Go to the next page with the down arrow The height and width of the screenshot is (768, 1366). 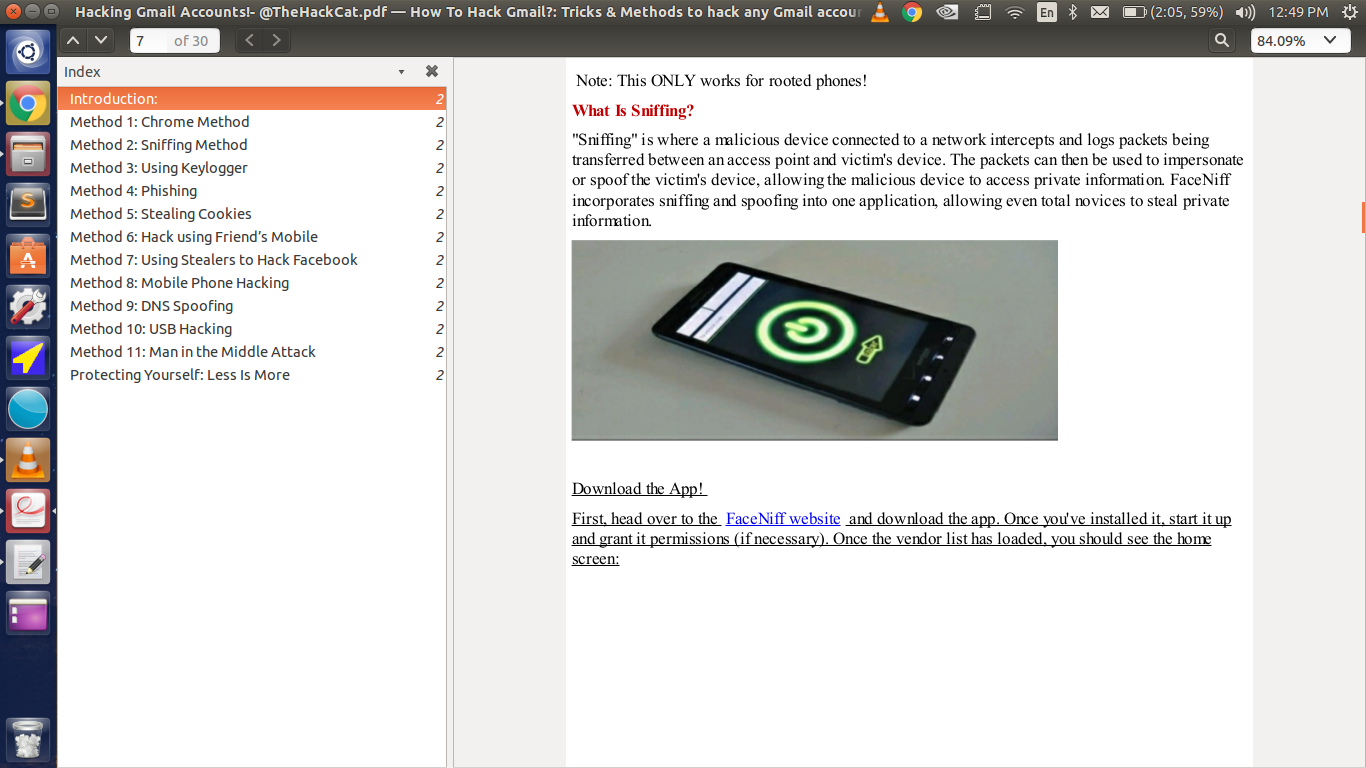[x=100, y=40]
